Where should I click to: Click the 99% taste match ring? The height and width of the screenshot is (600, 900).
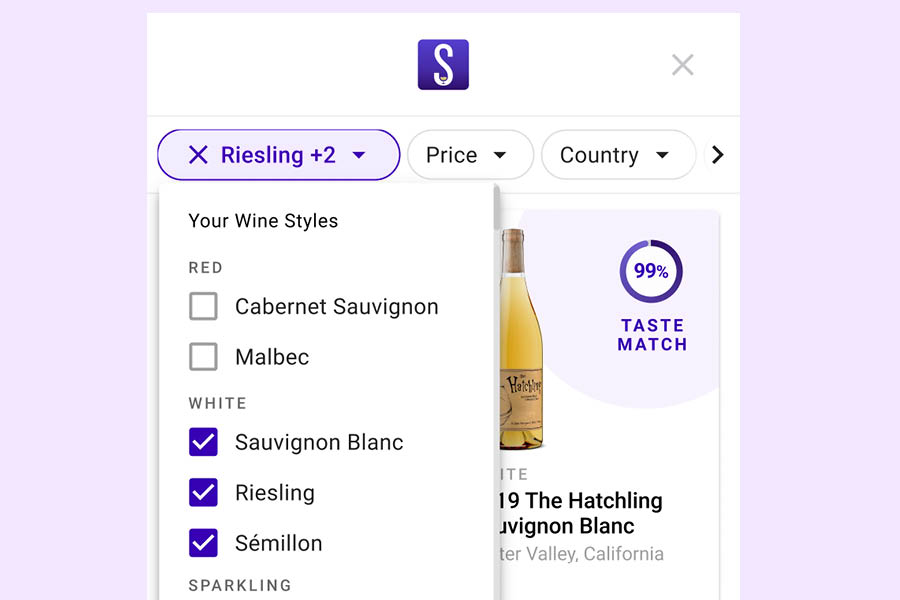point(651,271)
